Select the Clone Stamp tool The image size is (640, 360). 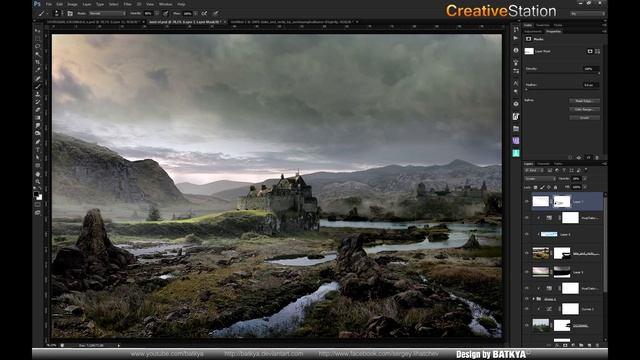click(38, 94)
